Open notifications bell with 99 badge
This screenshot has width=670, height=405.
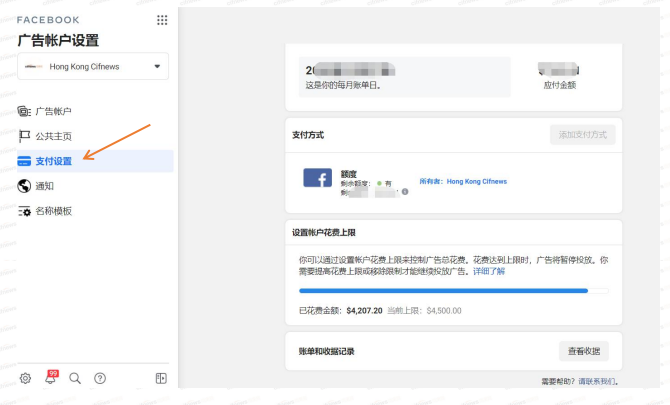click(50, 378)
